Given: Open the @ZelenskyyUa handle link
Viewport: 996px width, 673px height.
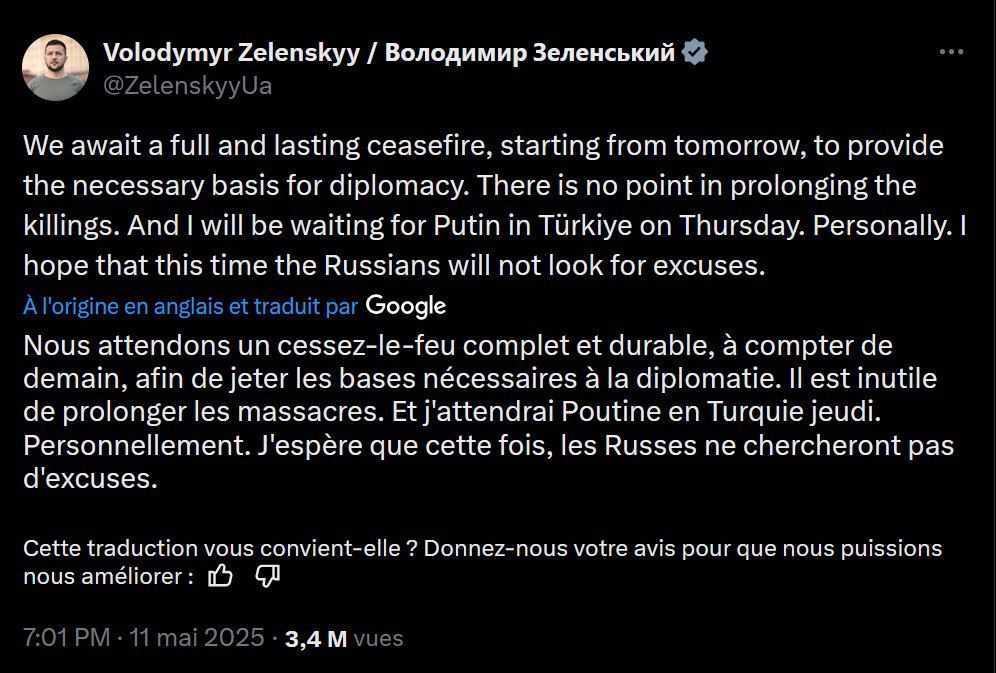Looking at the screenshot, I should click(x=188, y=86).
